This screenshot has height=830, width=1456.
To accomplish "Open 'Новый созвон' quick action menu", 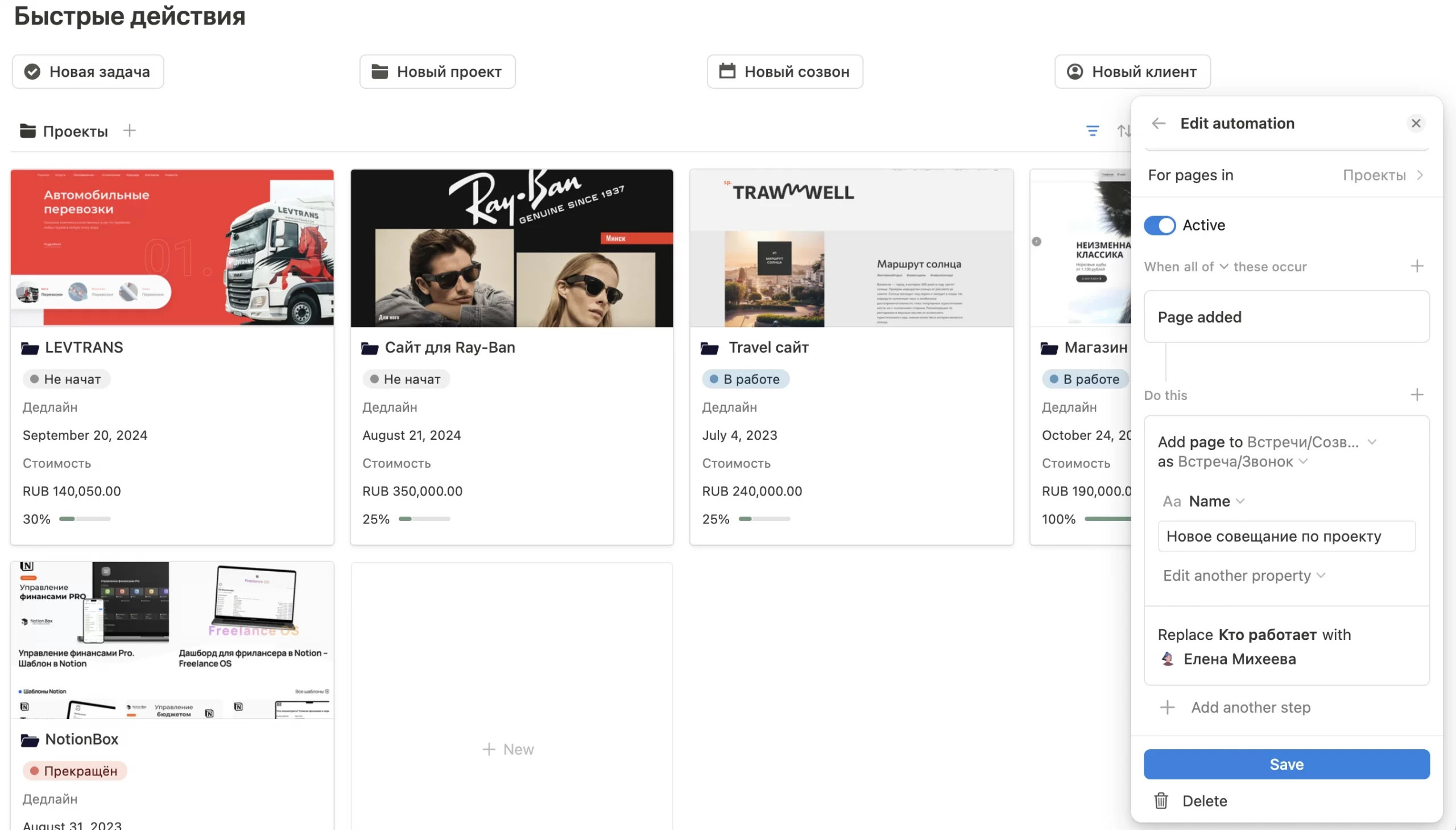I will [784, 71].
